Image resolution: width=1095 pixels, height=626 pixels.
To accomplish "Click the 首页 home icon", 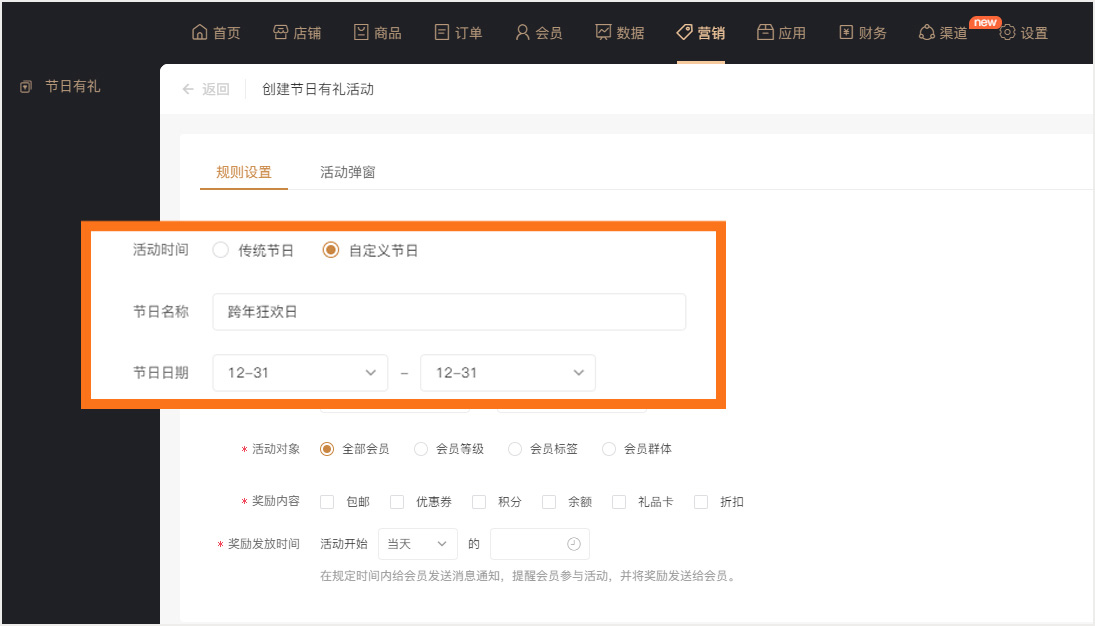I will click(199, 33).
